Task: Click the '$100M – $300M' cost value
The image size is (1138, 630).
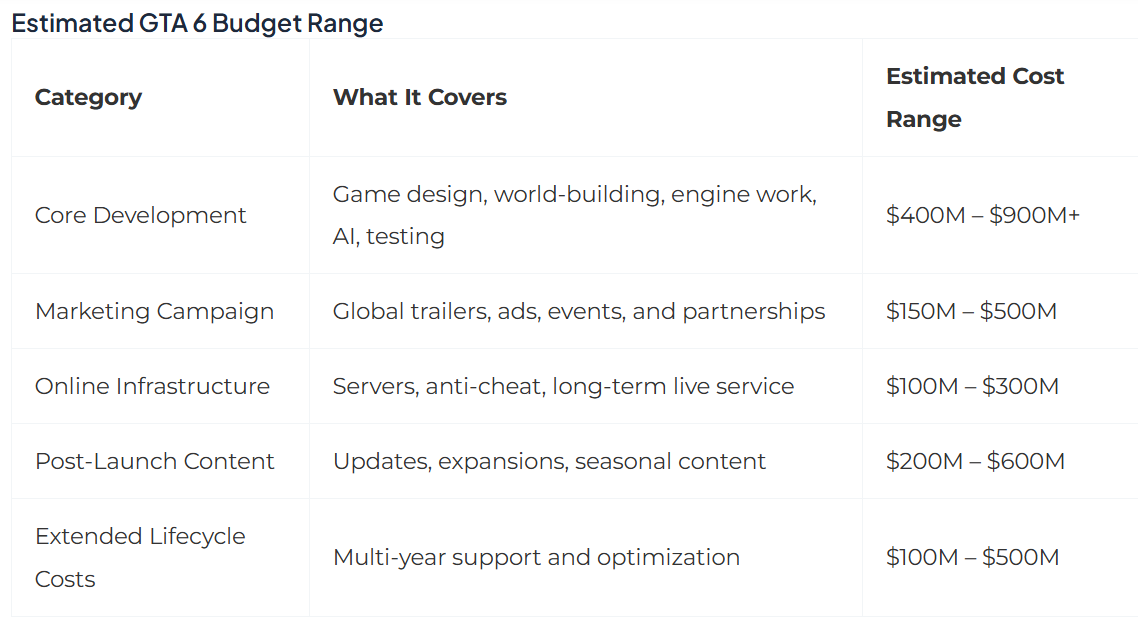Action: click(973, 386)
